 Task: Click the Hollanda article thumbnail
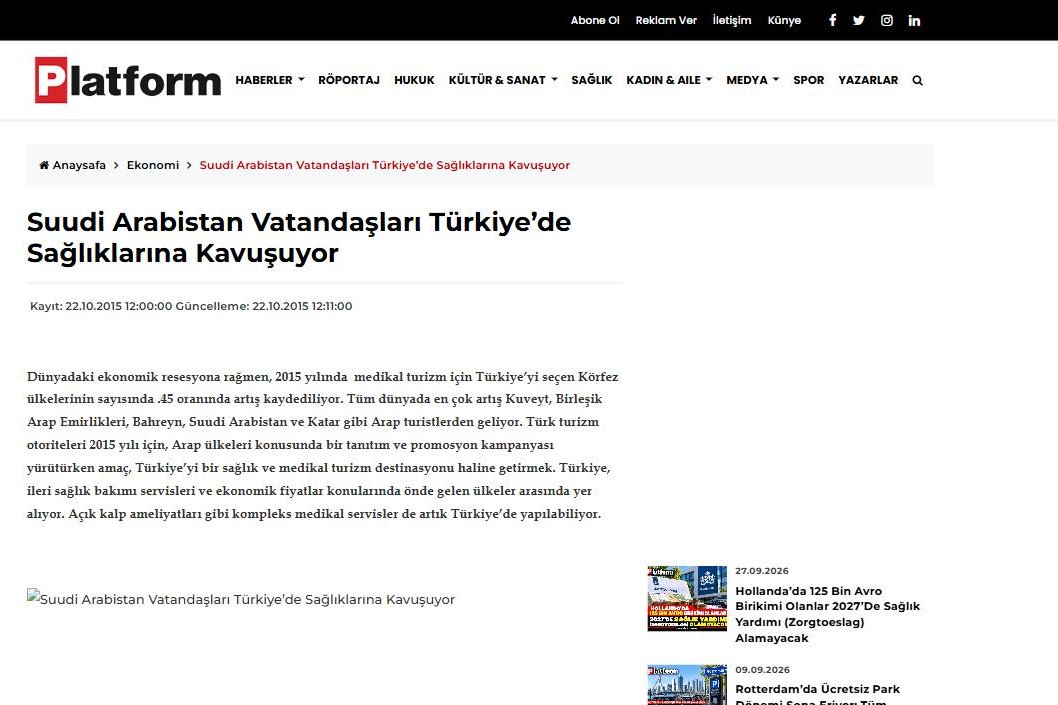coord(687,598)
